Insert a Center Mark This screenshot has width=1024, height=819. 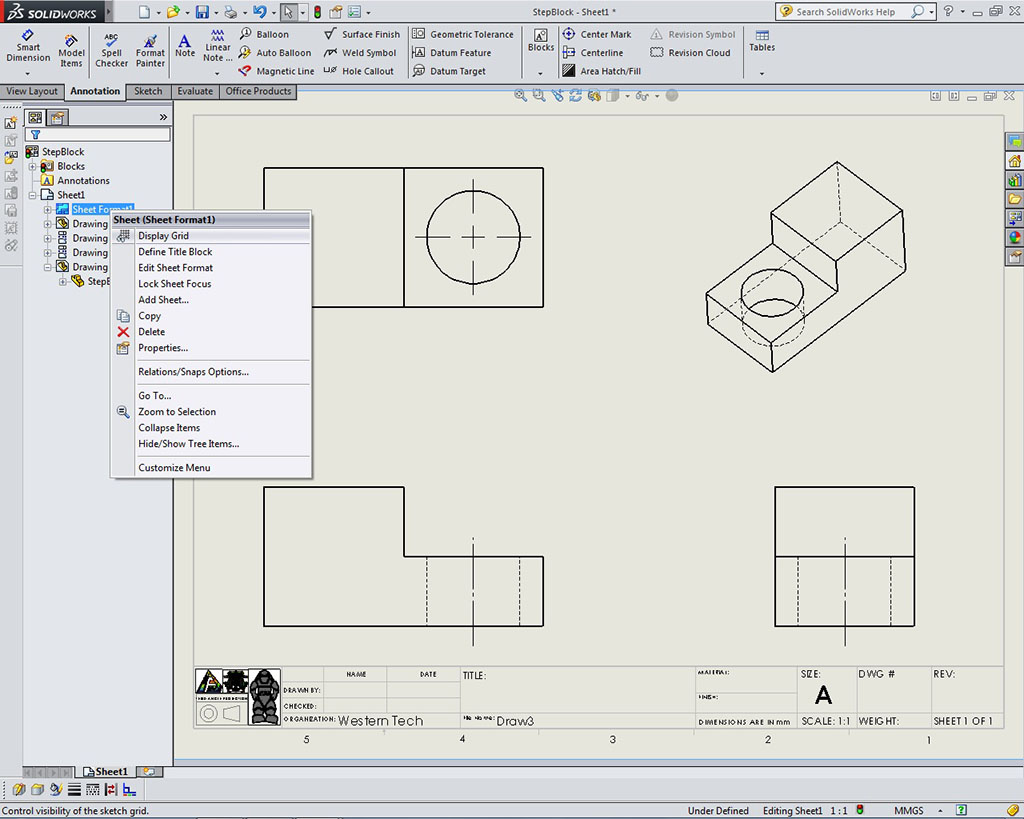(597, 34)
